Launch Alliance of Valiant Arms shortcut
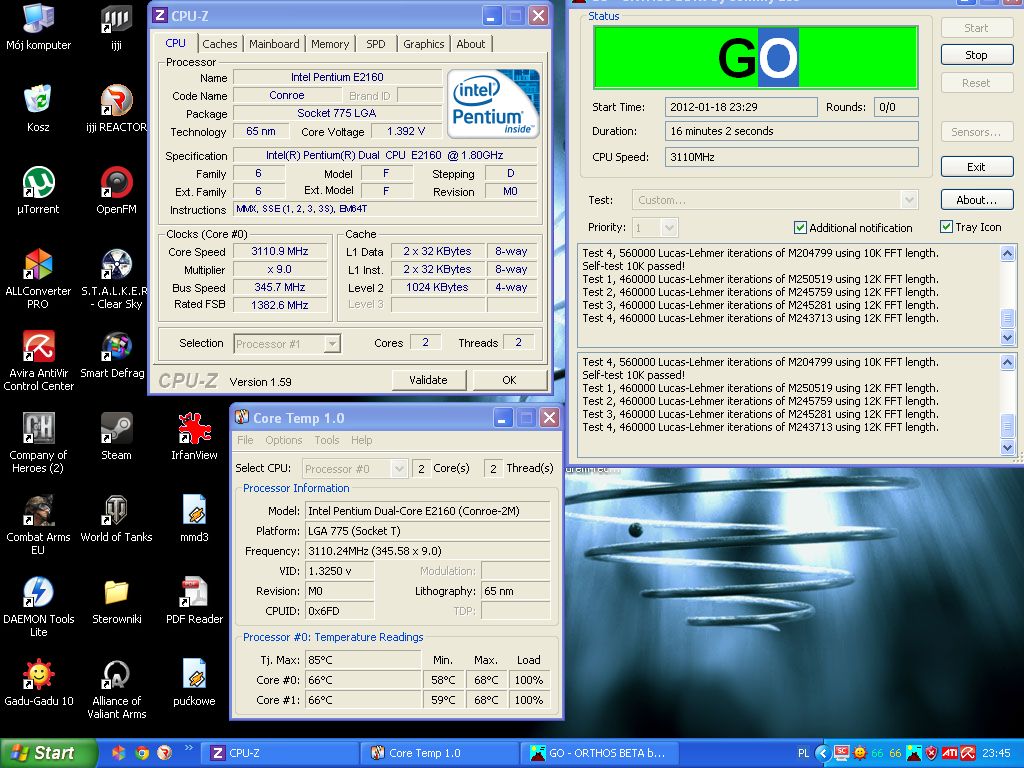This screenshot has width=1024, height=768. [x=116, y=690]
